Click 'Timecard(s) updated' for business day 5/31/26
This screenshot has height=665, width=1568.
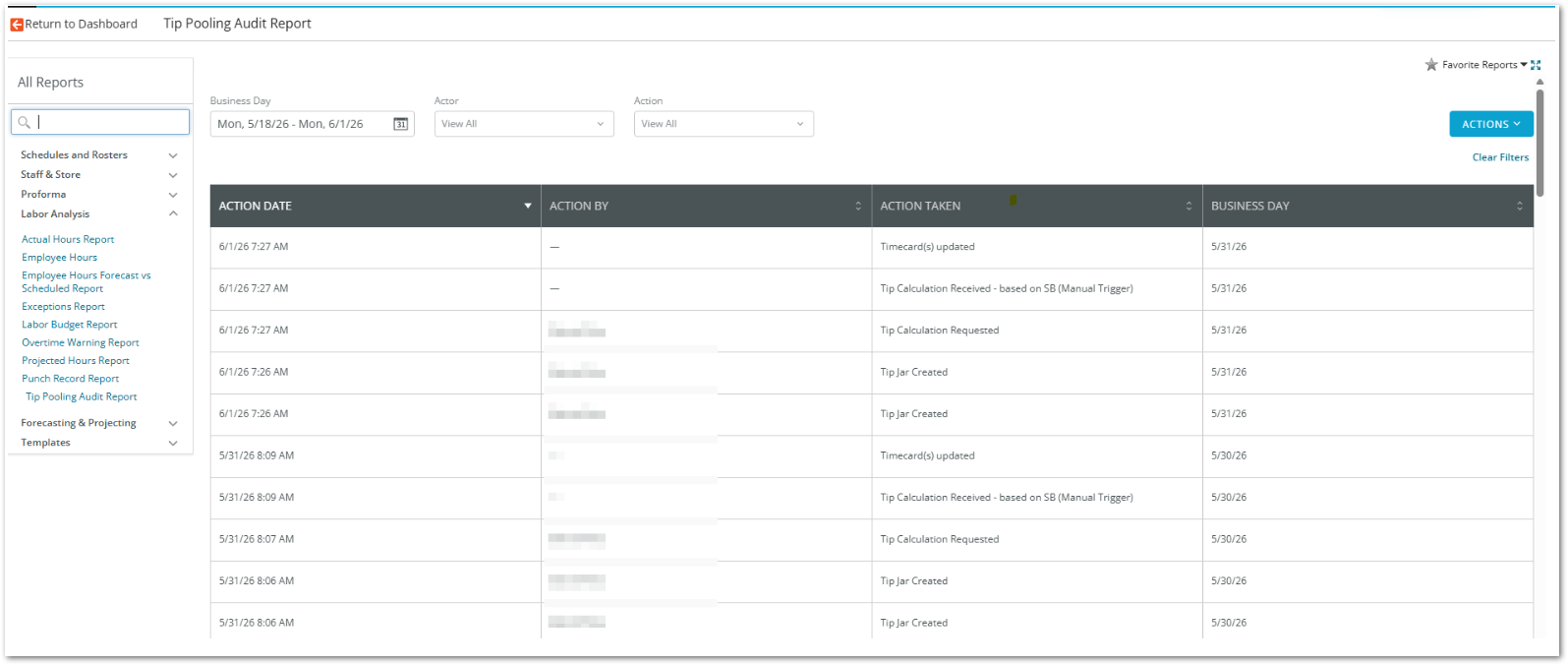pos(927,247)
